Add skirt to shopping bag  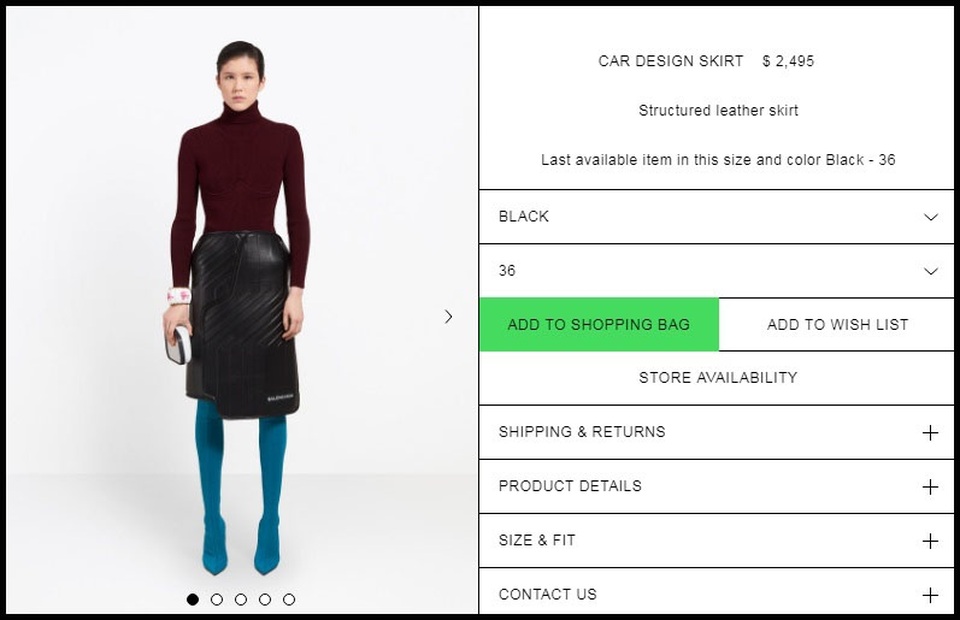(x=599, y=324)
